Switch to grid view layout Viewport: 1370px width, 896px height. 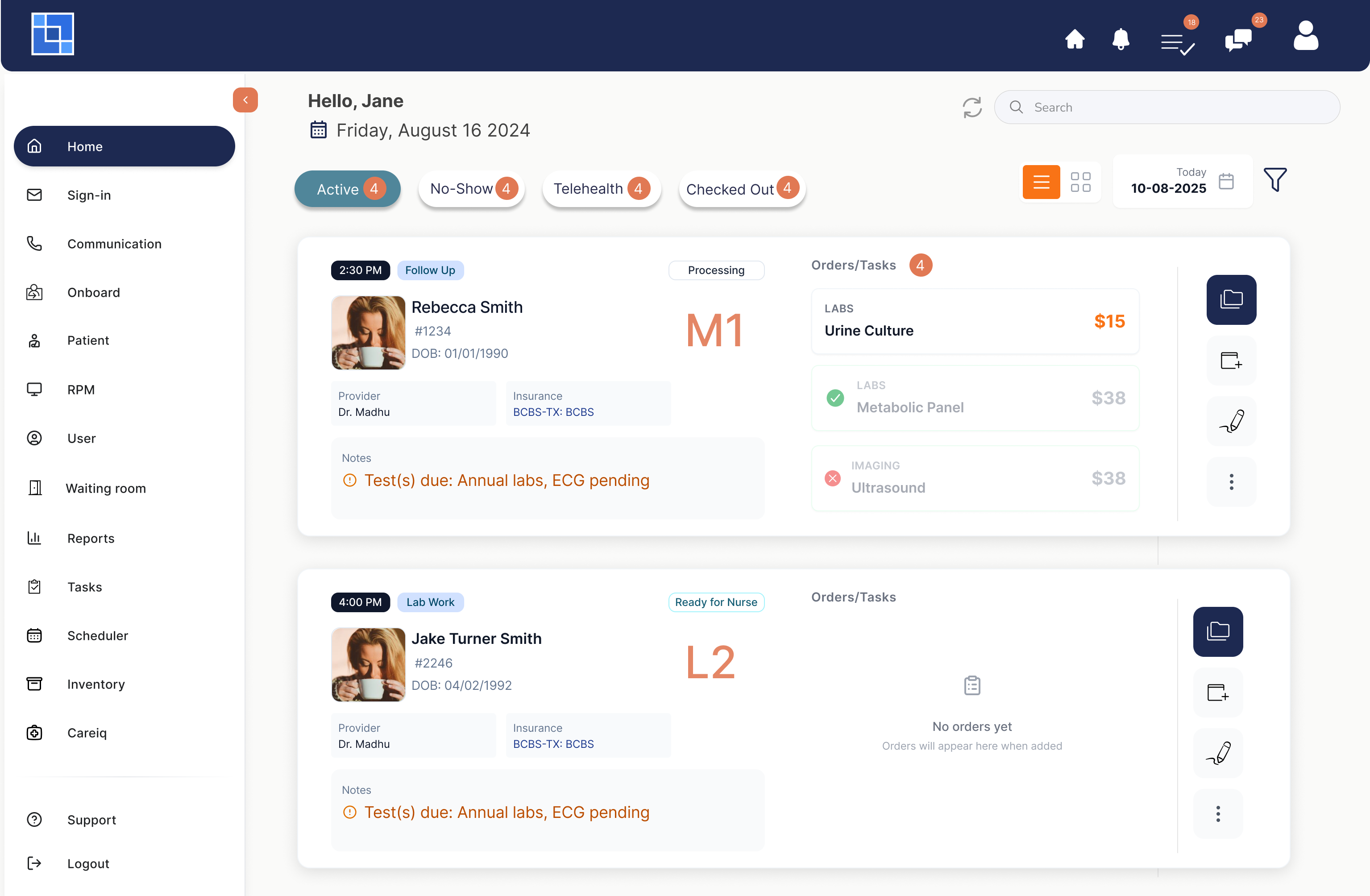click(1081, 182)
